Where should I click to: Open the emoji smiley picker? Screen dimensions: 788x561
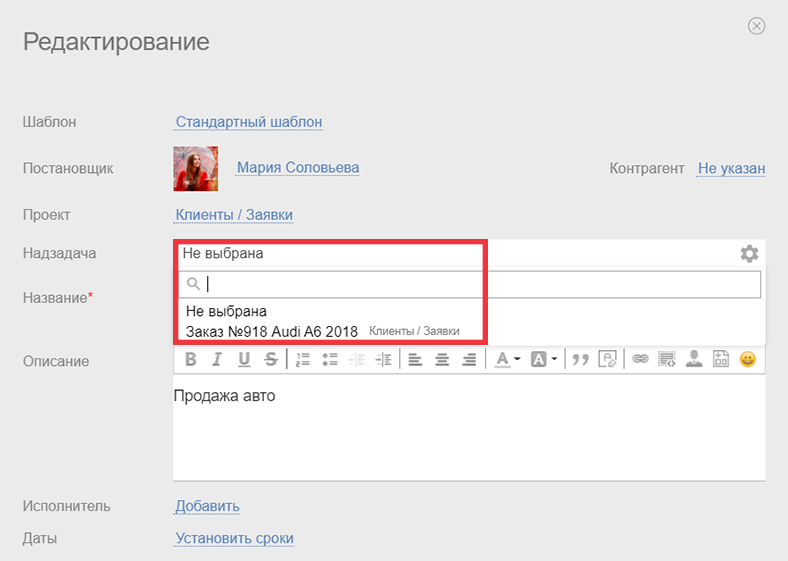tap(748, 359)
